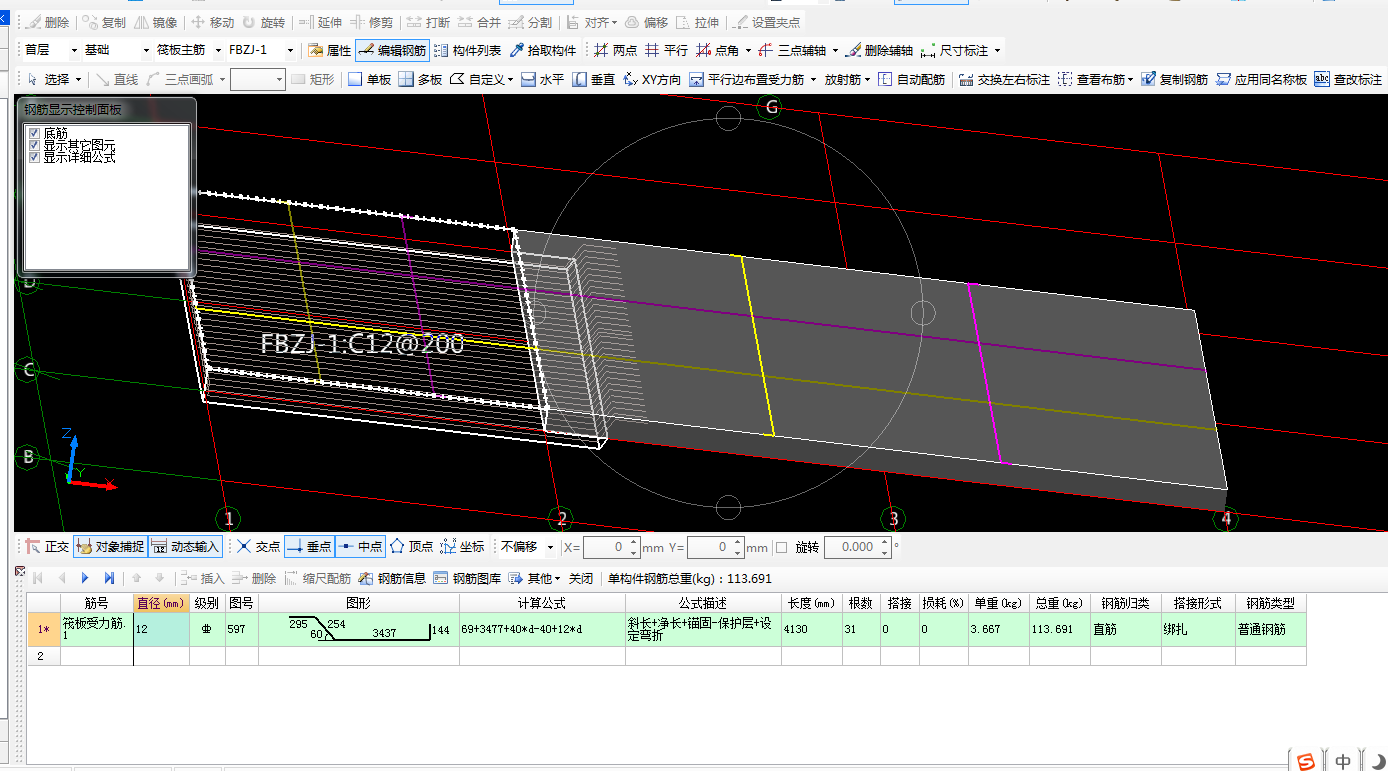Select the 单板 single slab tool
This screenshot has width=1388, height=771.
point(369,79)
